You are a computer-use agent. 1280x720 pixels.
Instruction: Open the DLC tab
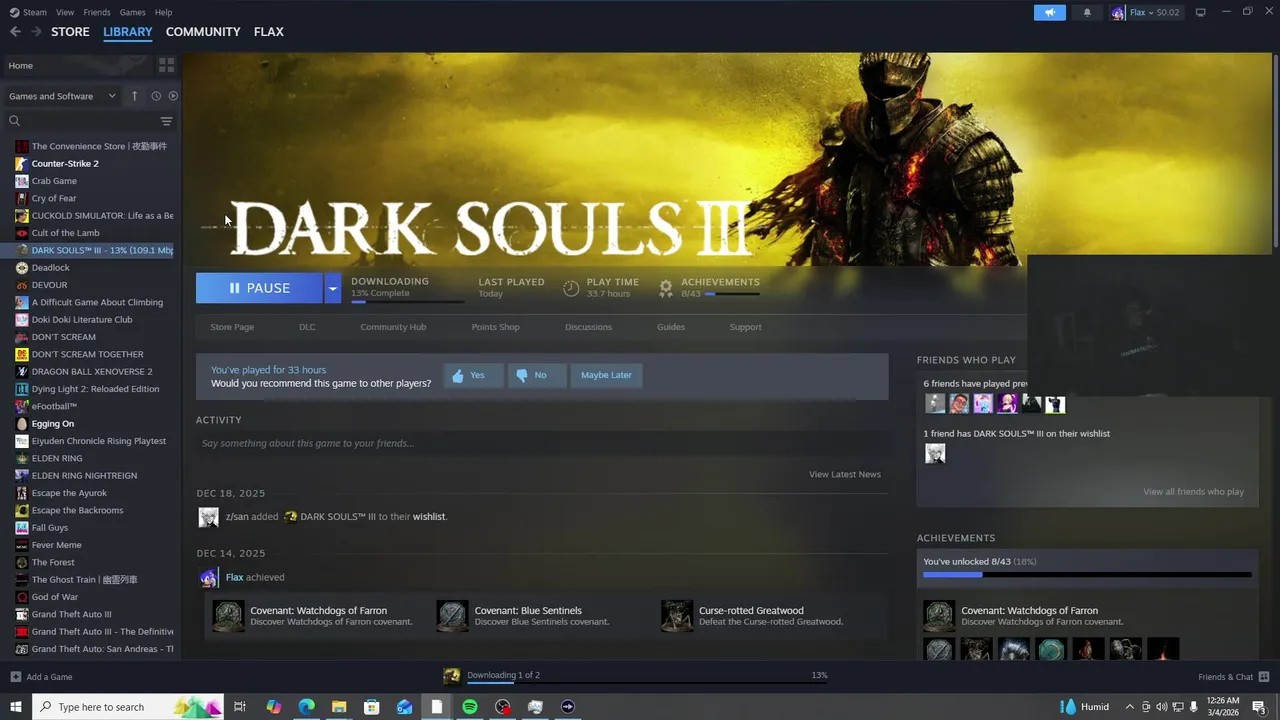[307, 327]
